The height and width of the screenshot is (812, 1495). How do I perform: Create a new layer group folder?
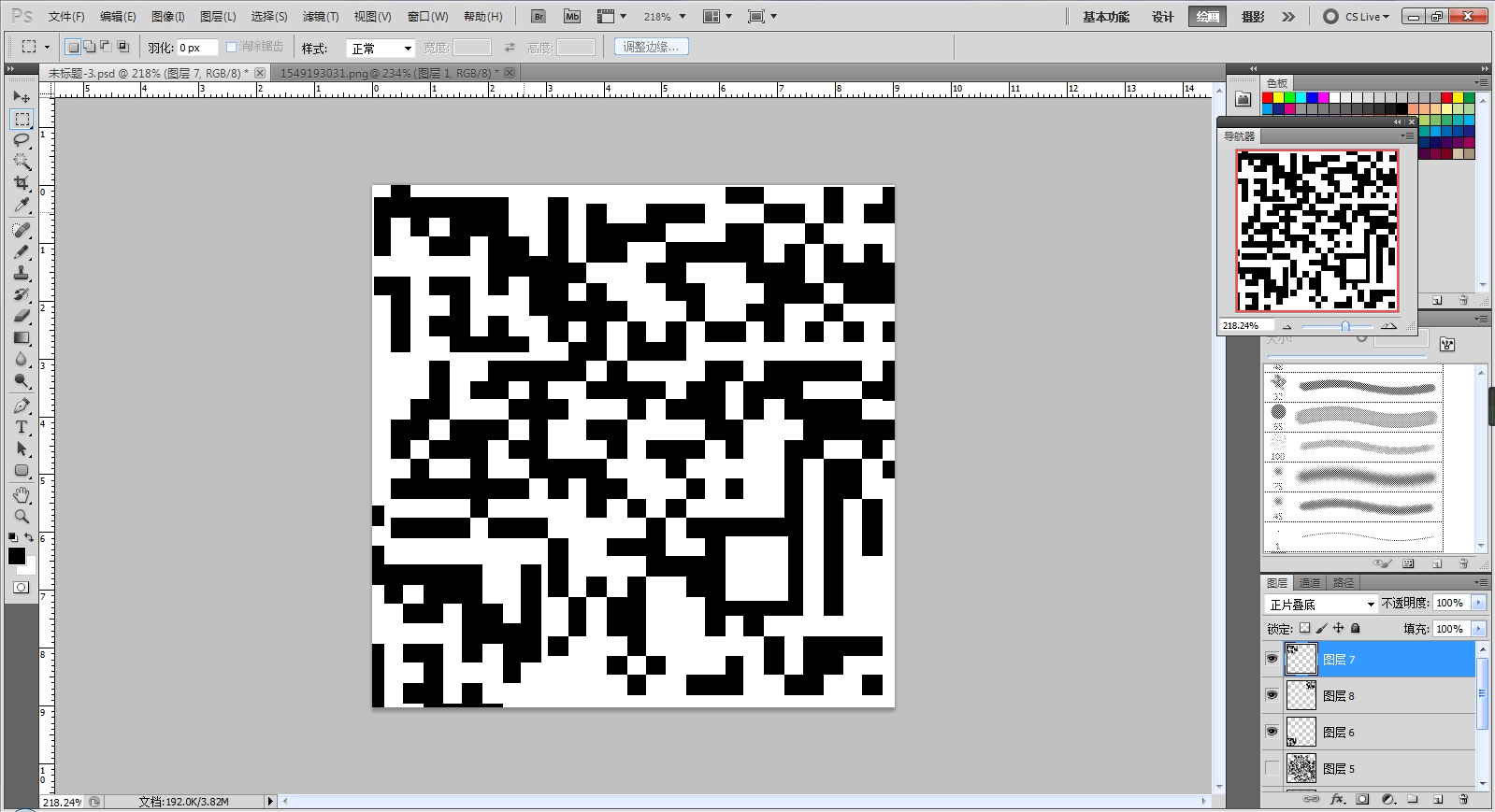(1413, 799)
